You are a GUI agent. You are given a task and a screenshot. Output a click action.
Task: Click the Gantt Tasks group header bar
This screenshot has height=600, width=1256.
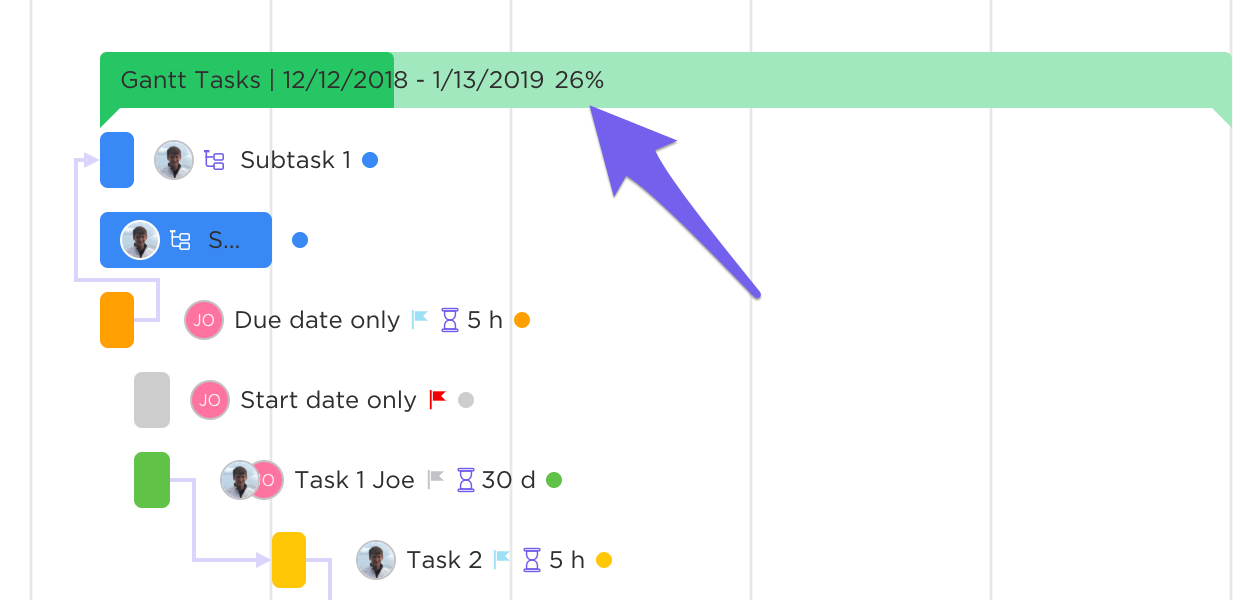[800, 80]
